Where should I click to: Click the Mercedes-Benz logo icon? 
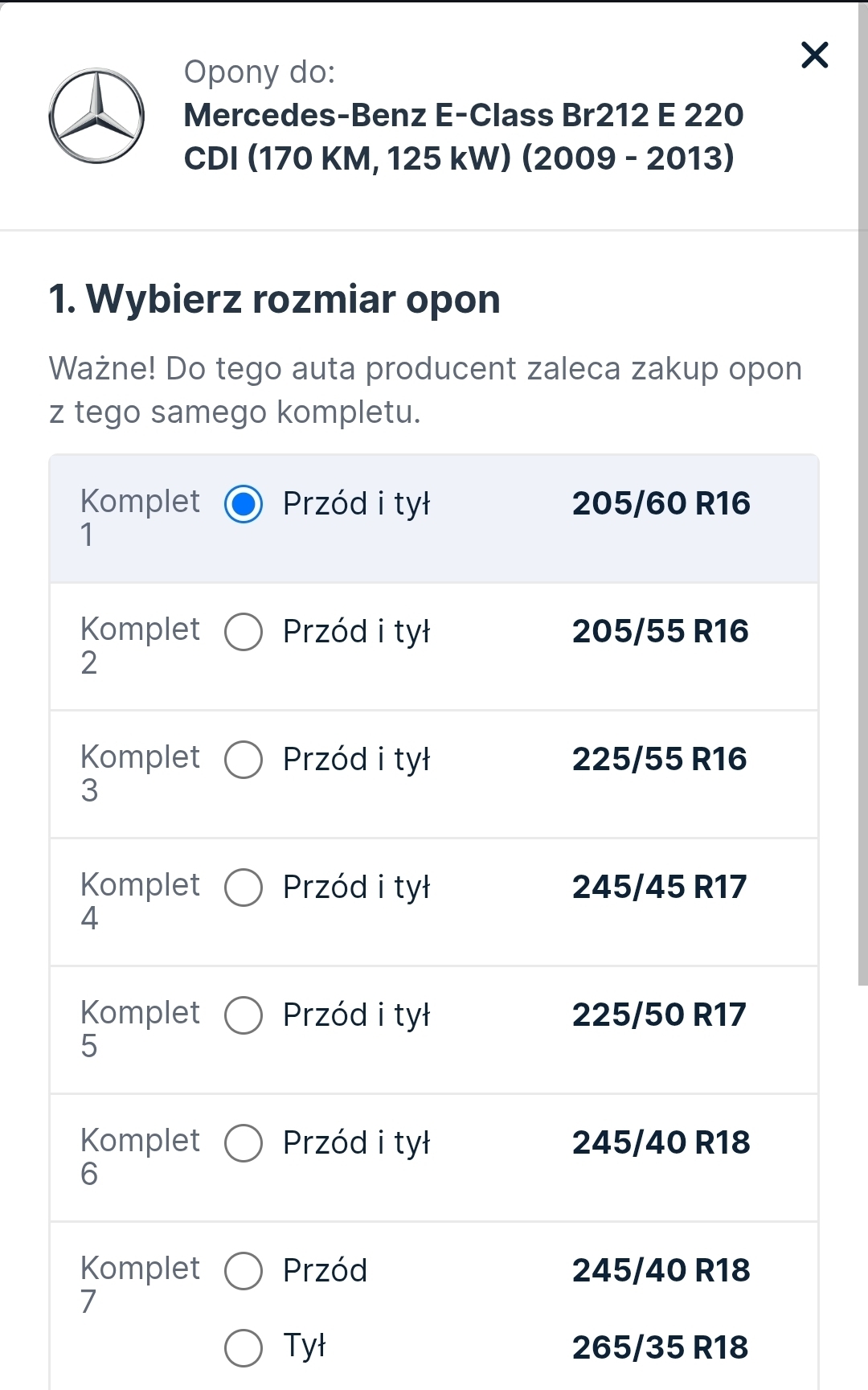tap(96, 116)
